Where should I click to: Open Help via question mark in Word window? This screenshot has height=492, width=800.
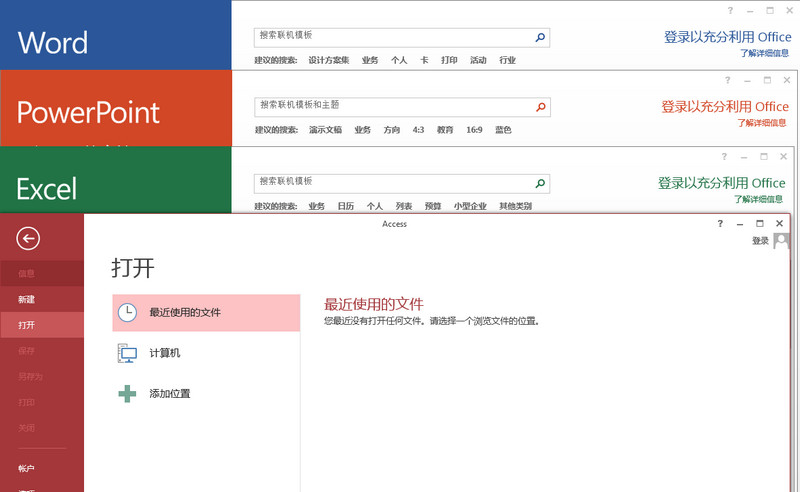(730, 10)
